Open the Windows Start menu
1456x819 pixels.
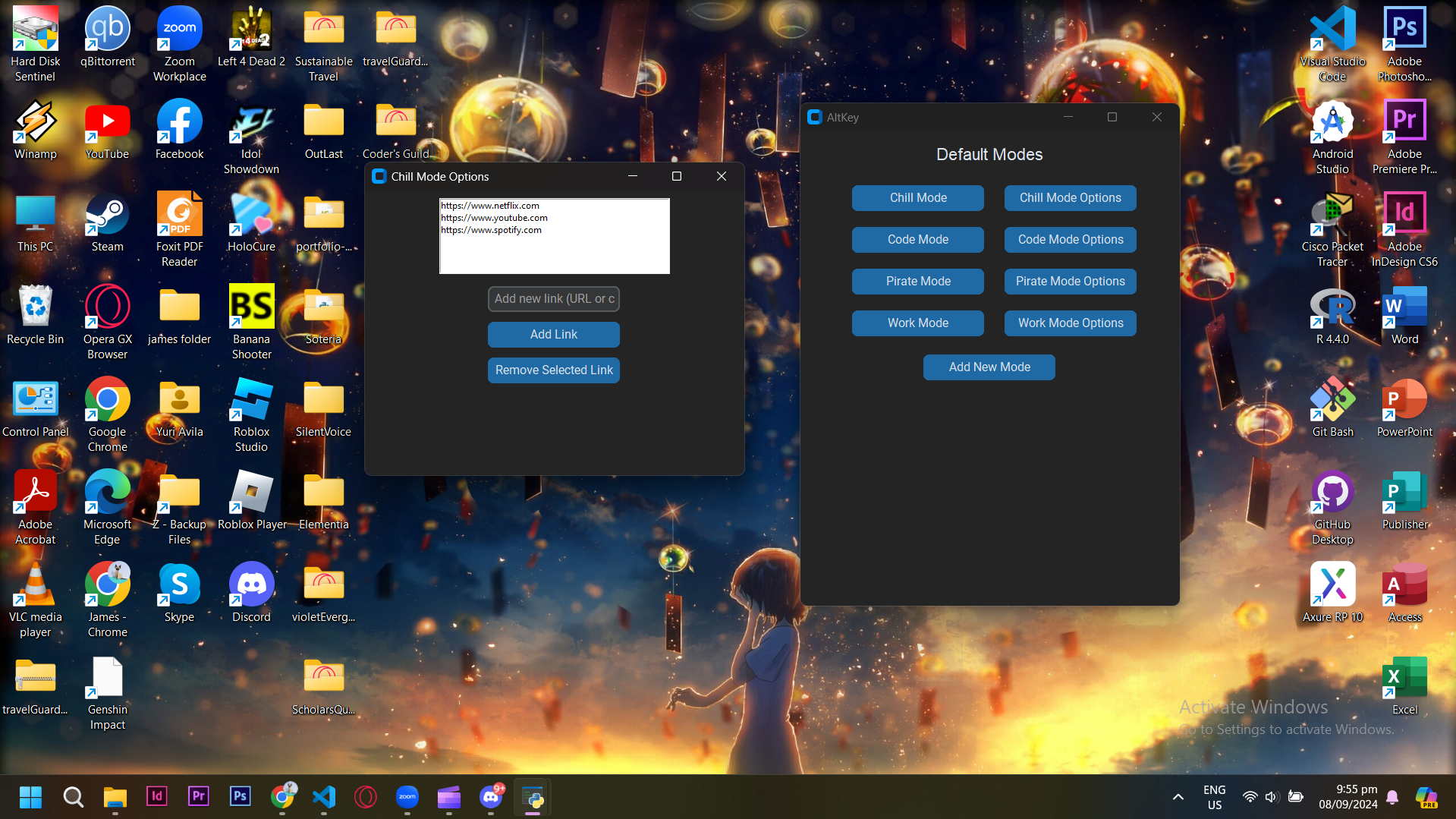[30, 797]
